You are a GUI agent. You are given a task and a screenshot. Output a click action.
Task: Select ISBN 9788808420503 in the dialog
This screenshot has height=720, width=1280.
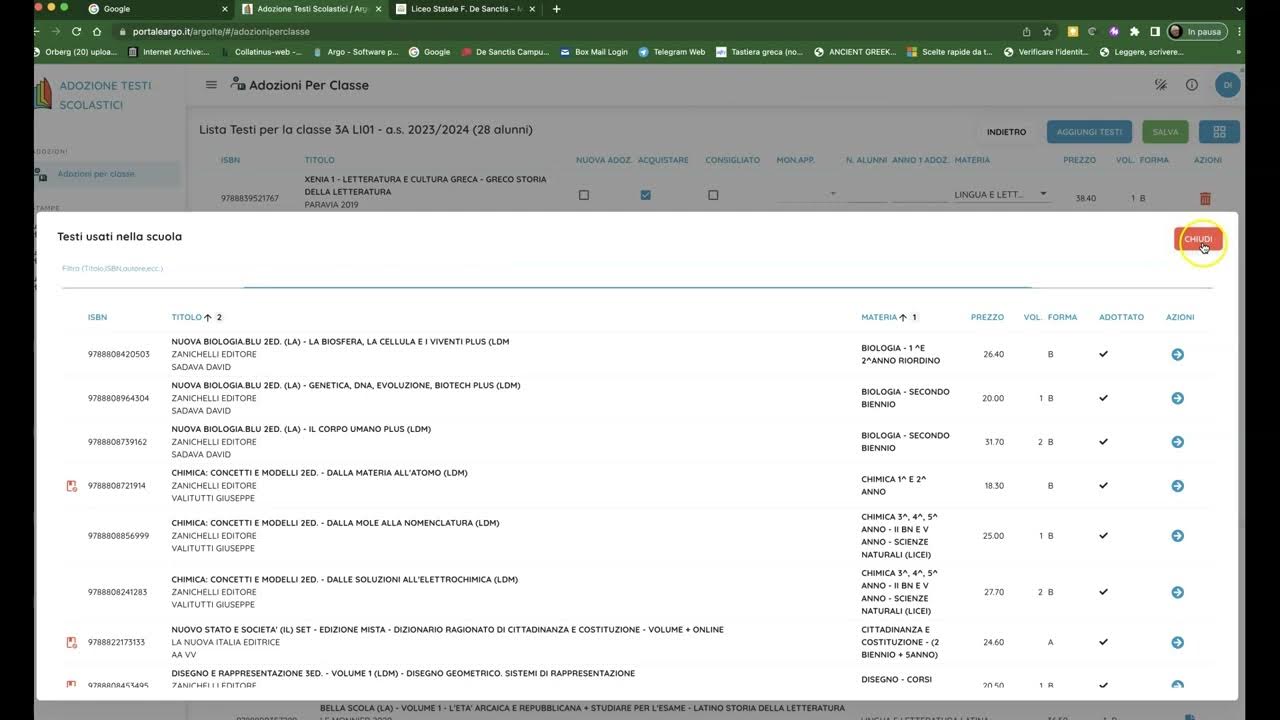coord(118,354)
